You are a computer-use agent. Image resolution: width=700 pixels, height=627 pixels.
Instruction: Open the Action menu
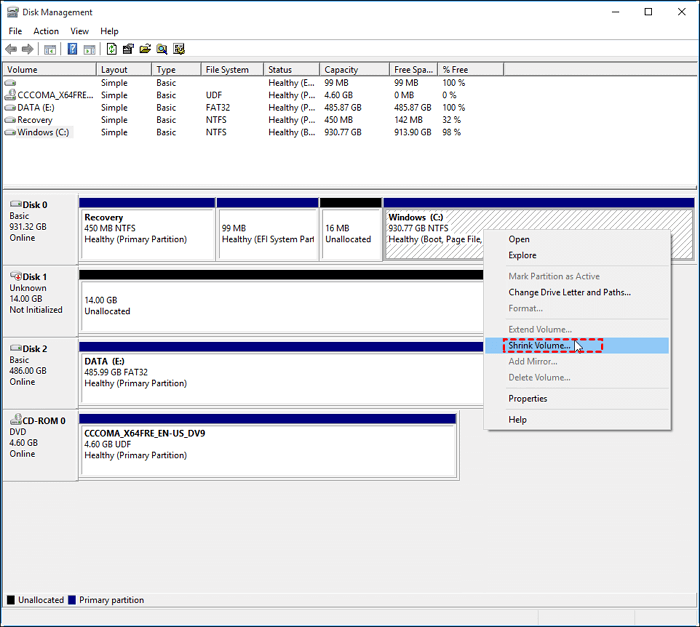[46, 31]
